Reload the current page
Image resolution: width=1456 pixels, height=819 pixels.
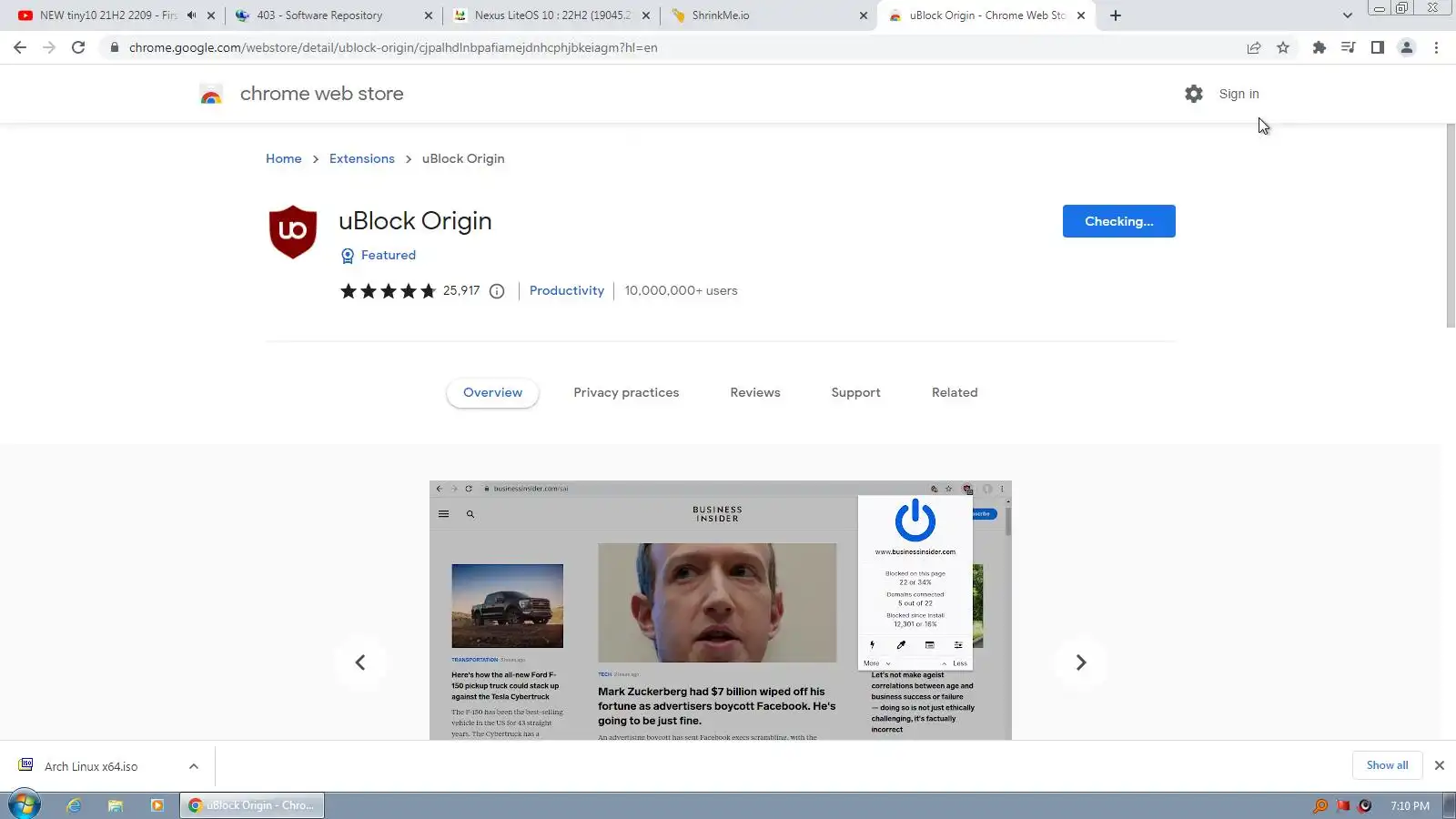[78, 47]
